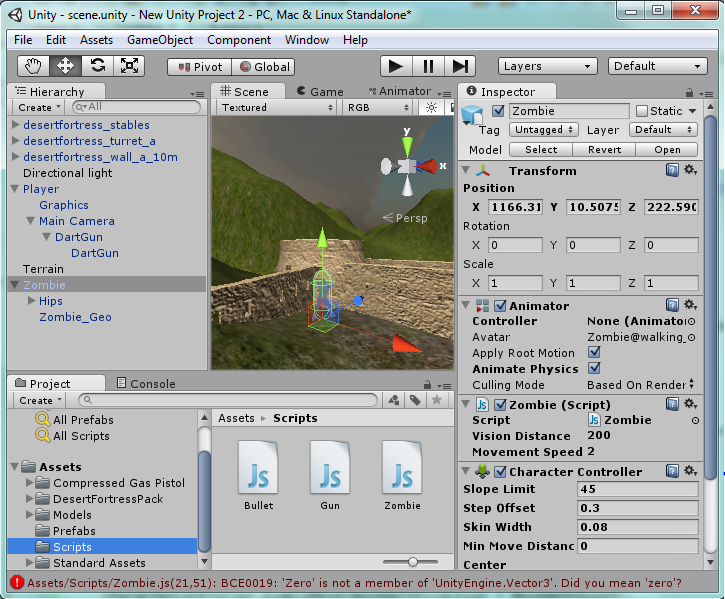Lock the Project panel
Image resolution: width=725 pixels, height=599 pixels.
click(x=427, y=385)
